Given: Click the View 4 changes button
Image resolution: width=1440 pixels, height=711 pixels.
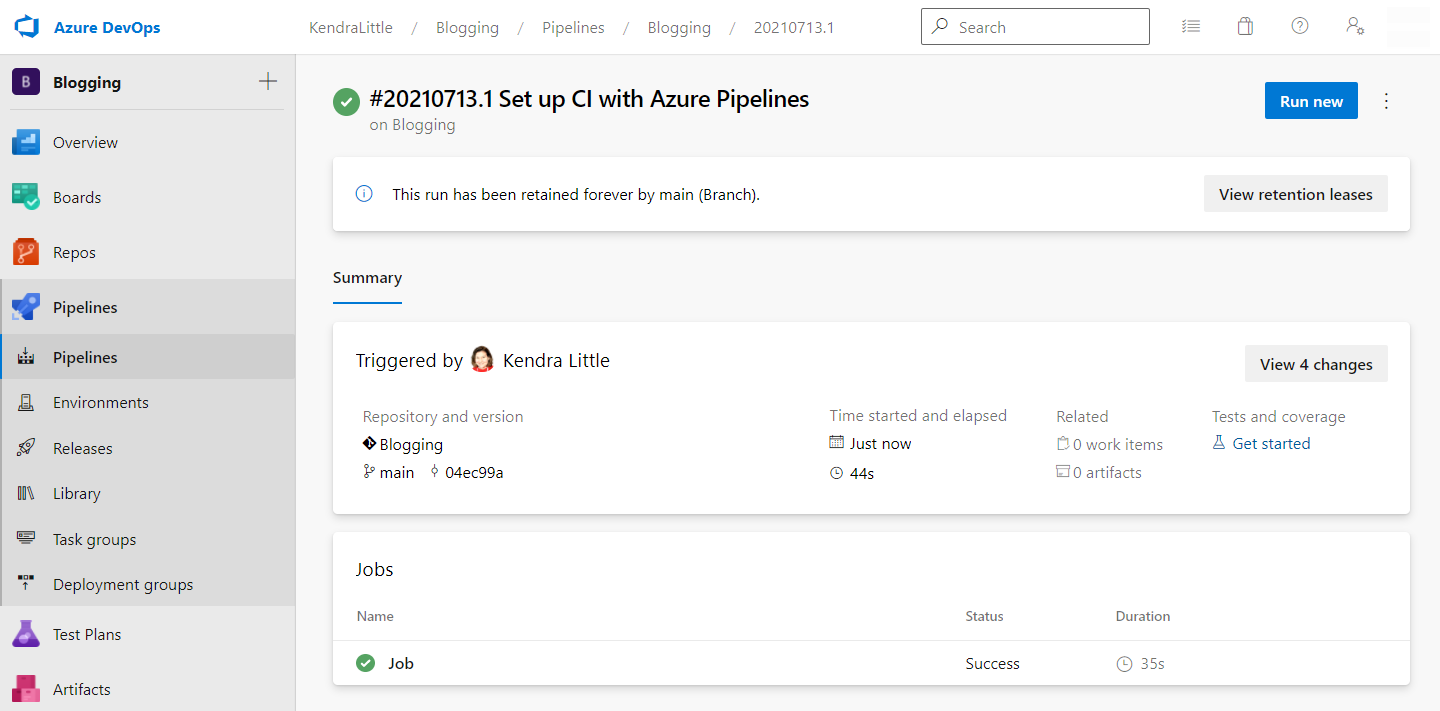Looking at the screenshot, I should 1316,363.
